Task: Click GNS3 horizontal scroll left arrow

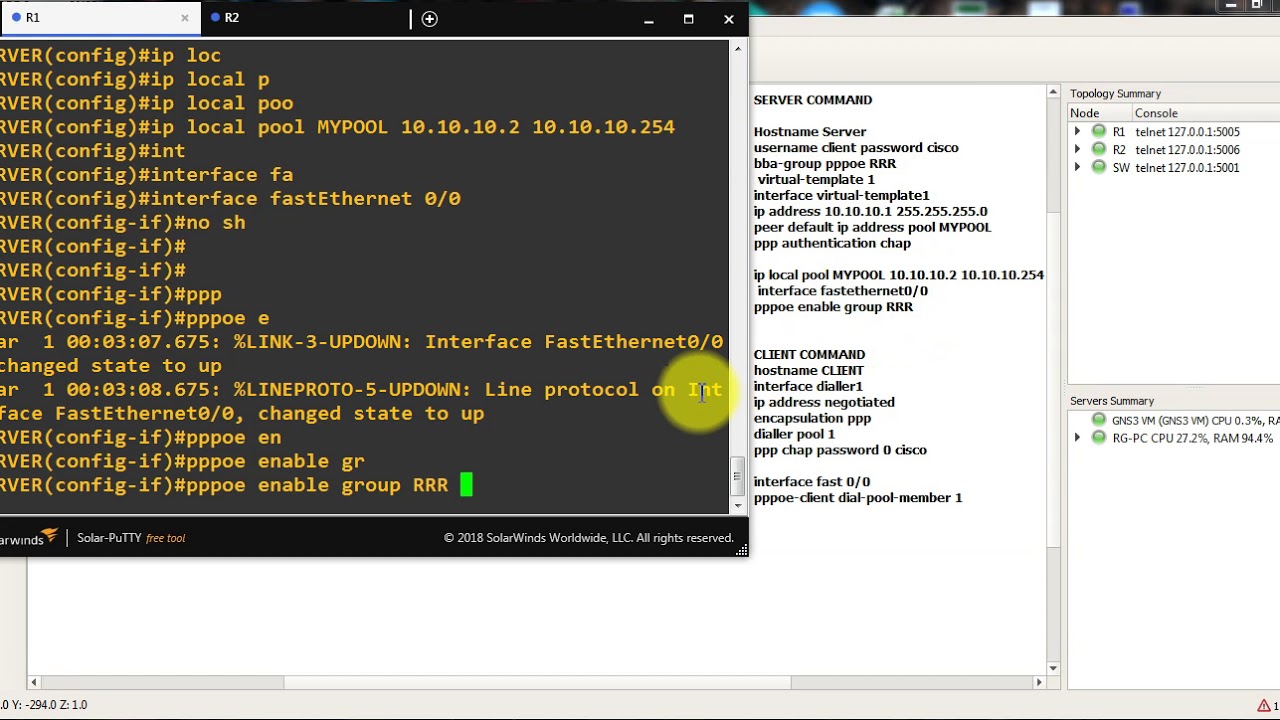Action: [35, 683]
